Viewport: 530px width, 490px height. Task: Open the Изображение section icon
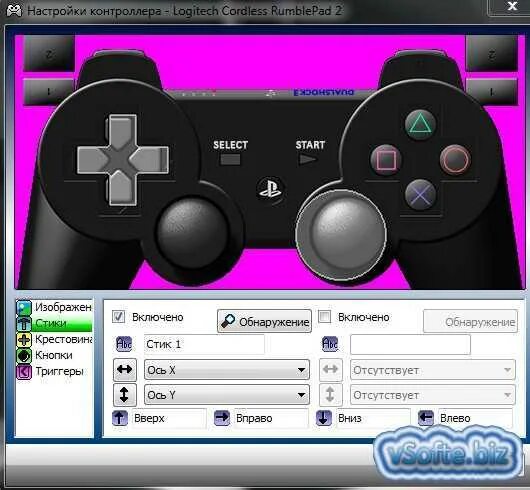(24, 308)
